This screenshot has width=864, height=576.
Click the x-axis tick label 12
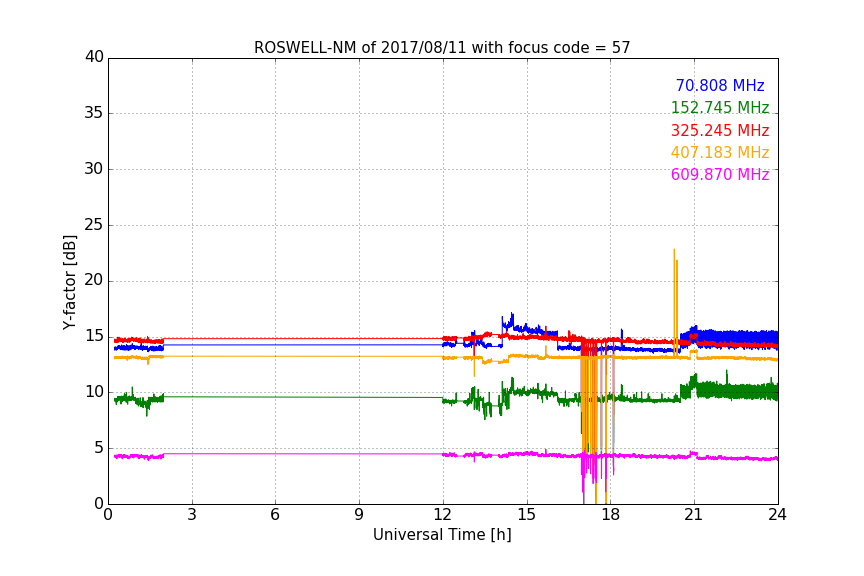(x=442, y=515)
